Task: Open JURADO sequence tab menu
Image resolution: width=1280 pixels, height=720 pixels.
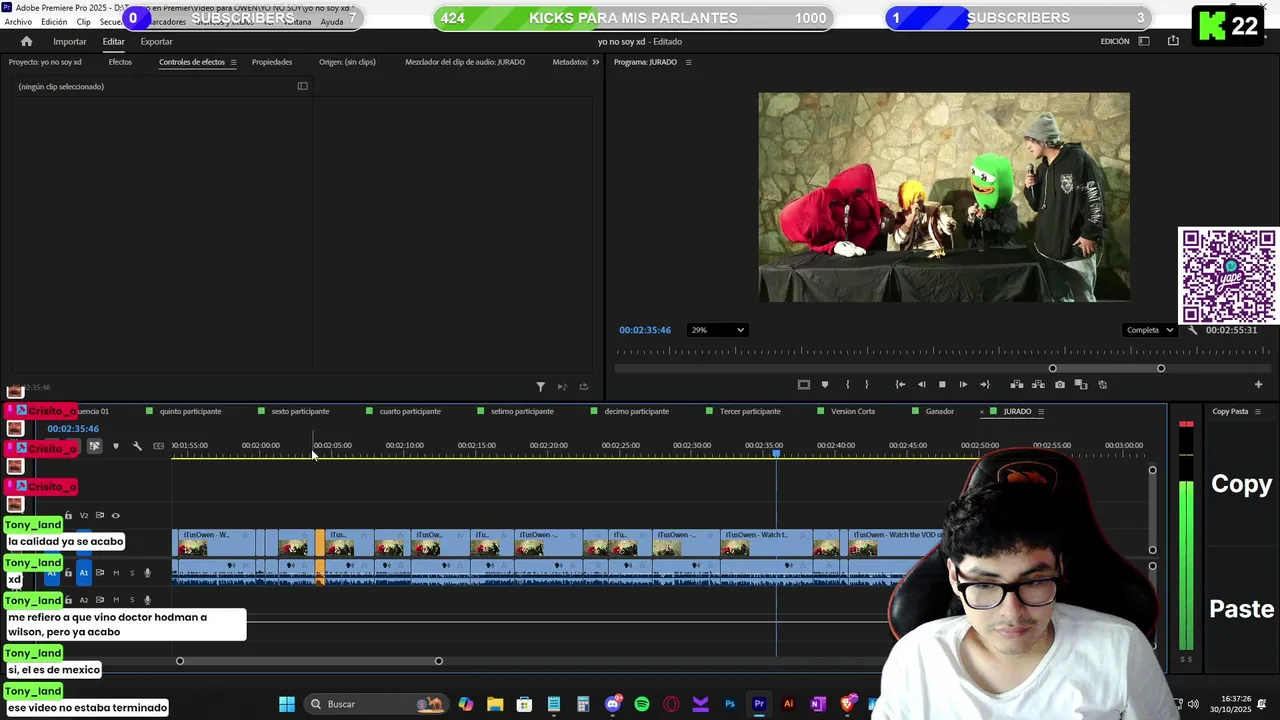Action: pos(1041,411)
